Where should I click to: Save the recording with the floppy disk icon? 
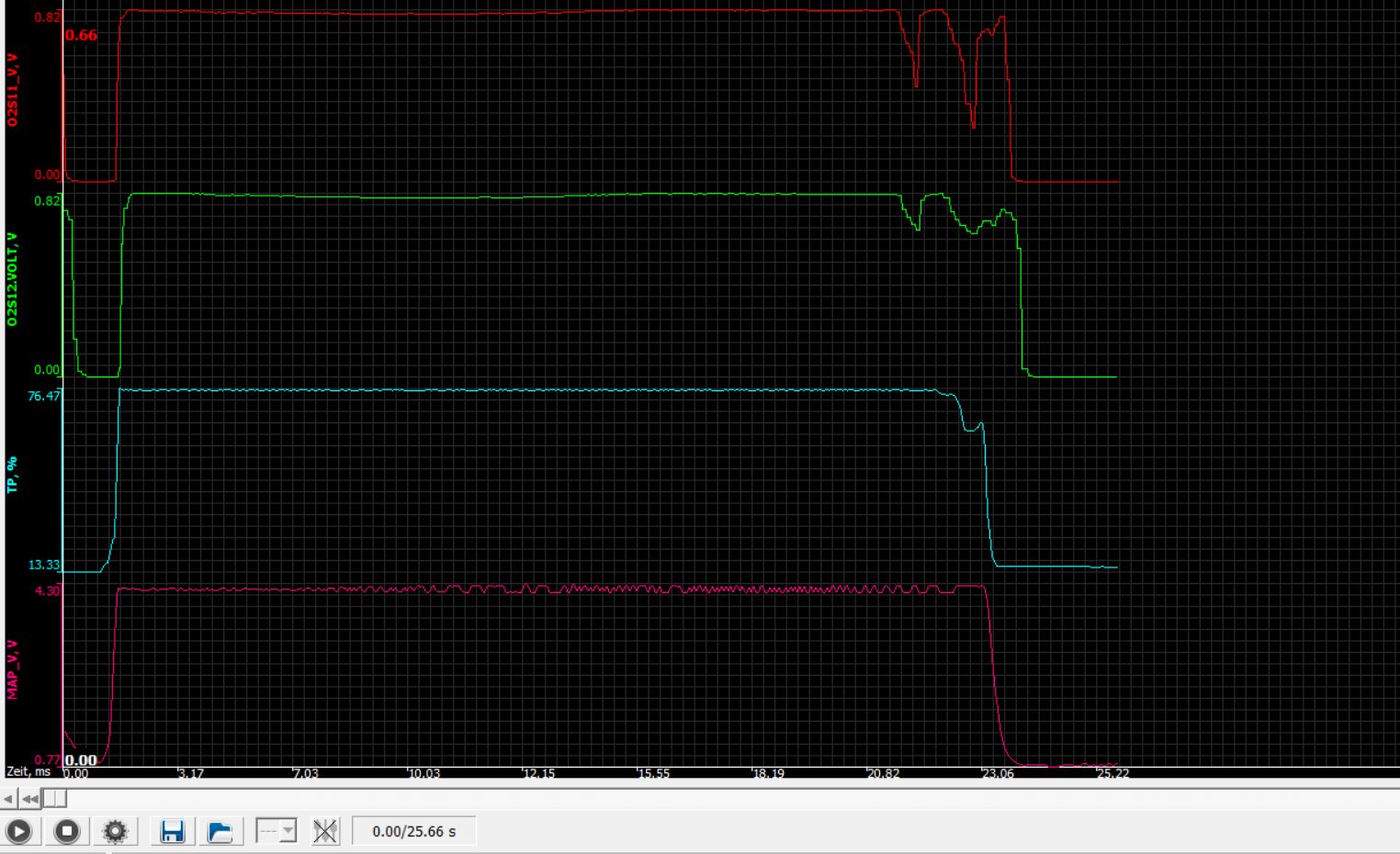[172, 831]
